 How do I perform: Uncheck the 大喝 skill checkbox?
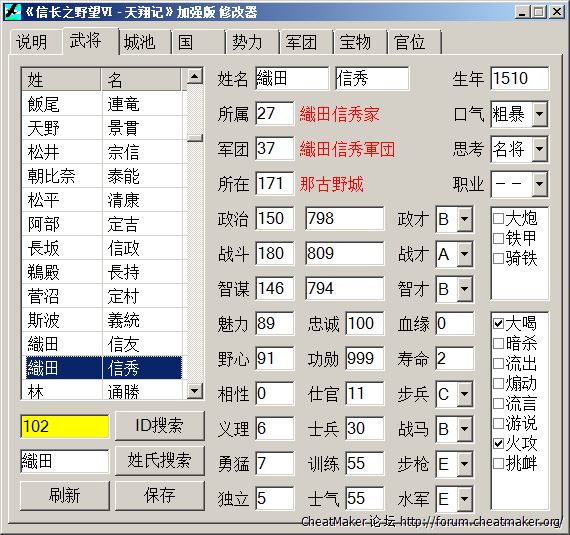click(x=498, y=323)
